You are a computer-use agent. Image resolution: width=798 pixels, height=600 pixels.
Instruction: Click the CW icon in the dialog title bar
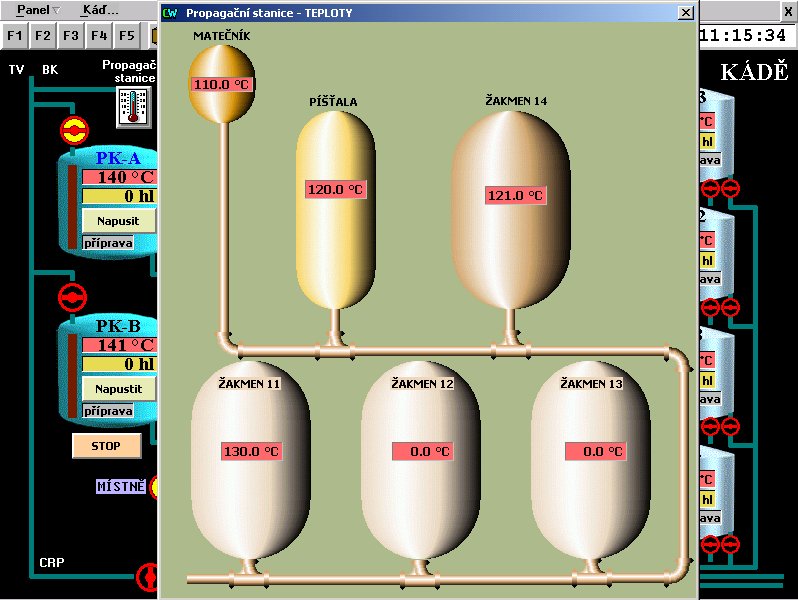pos(169,13)
